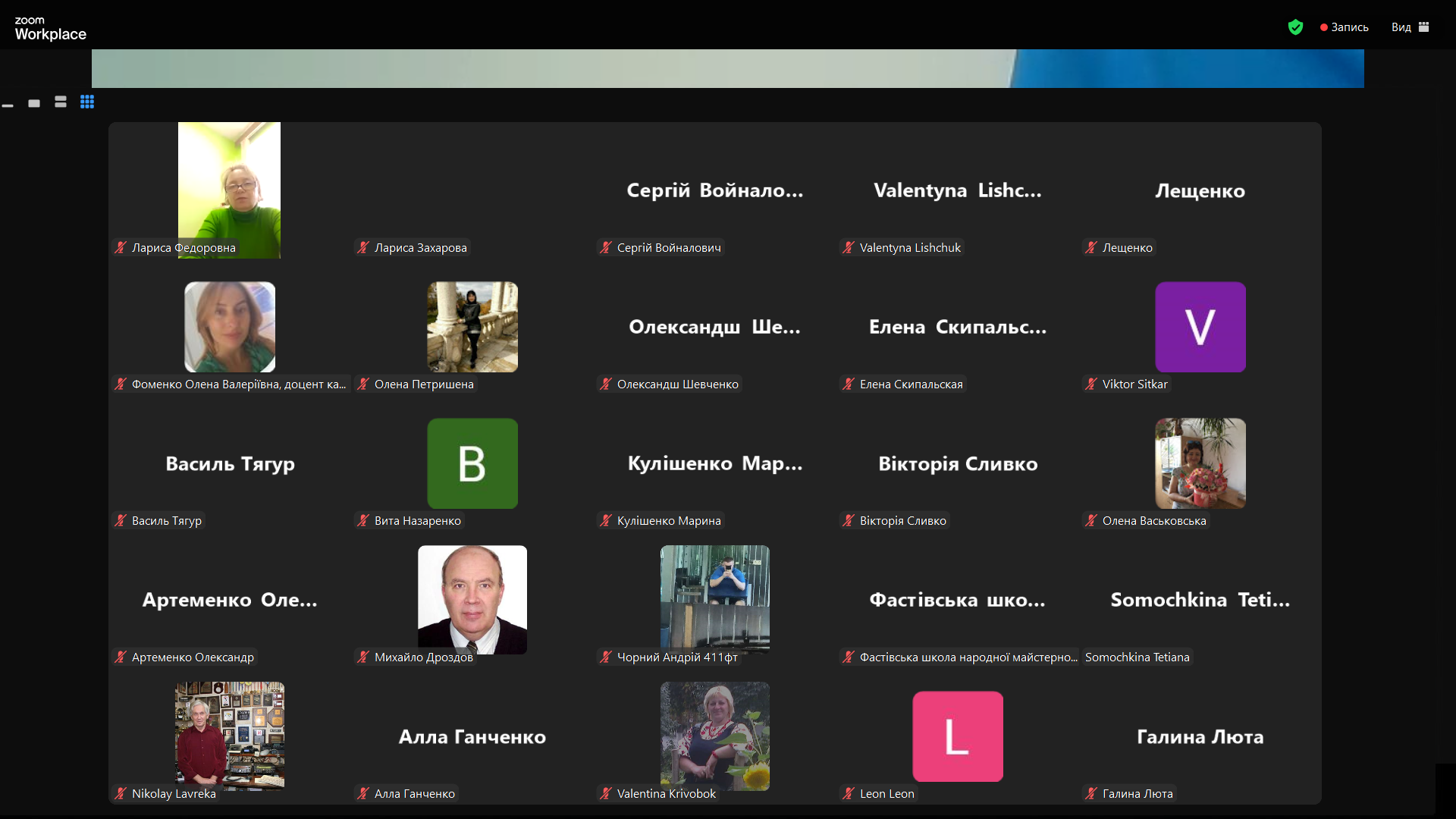Click muted mic icon beside Алла Ганченко
The height and width of the screenshot is (819, 1456).
(363, 793)
